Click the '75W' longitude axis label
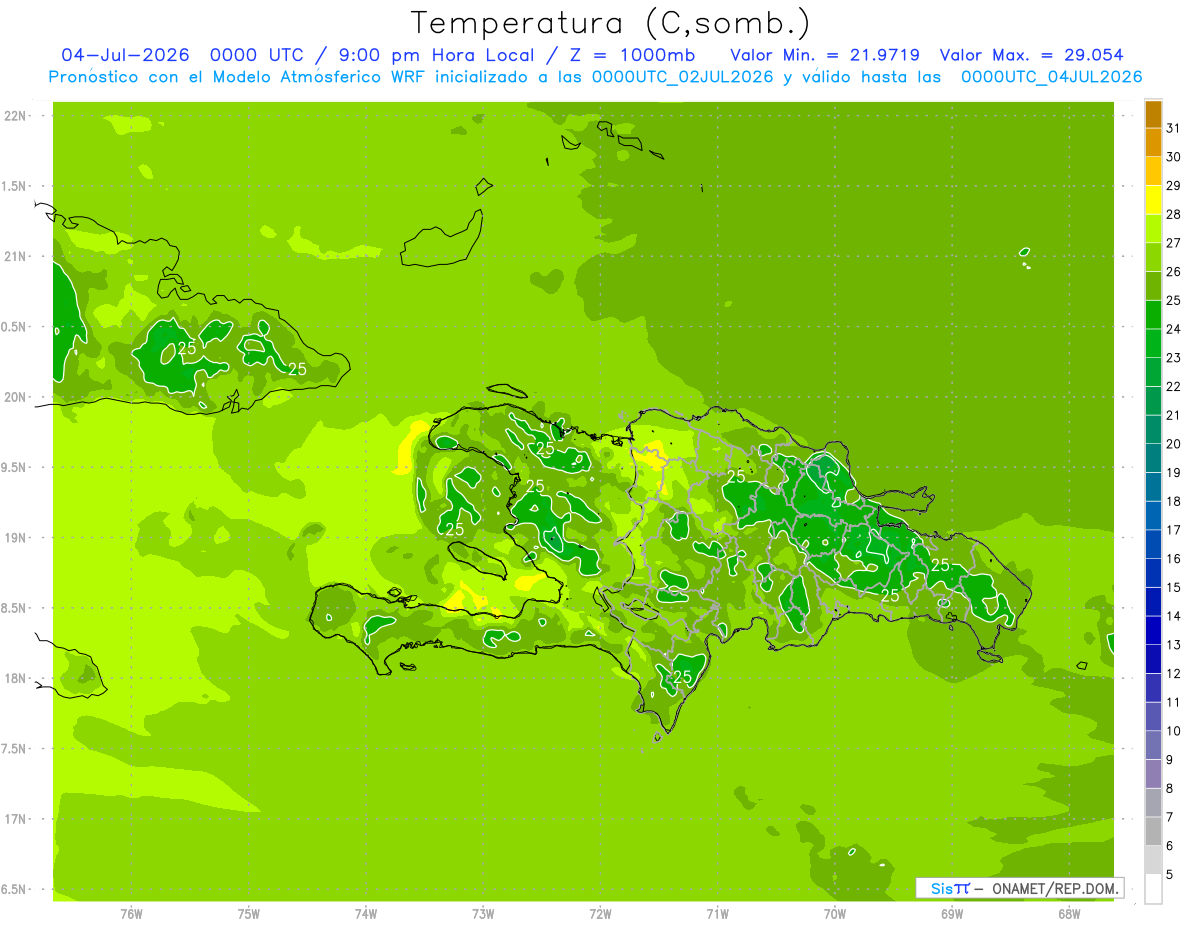Viewport: 1200px width, 927px height. (248, 914)
